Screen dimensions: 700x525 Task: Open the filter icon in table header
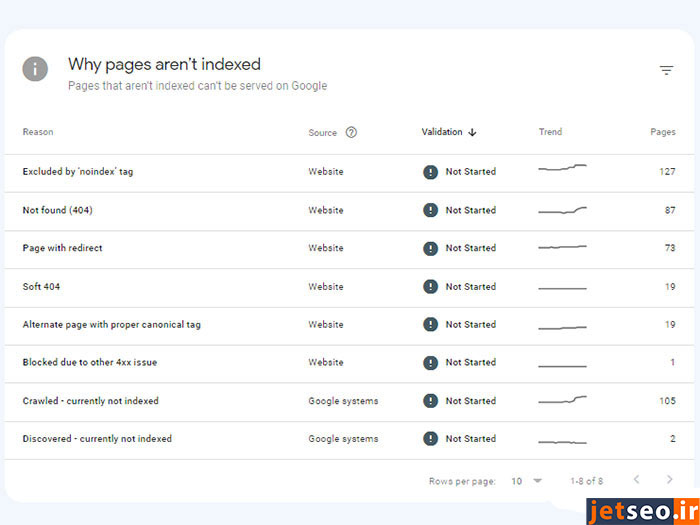tap(666, 70)
